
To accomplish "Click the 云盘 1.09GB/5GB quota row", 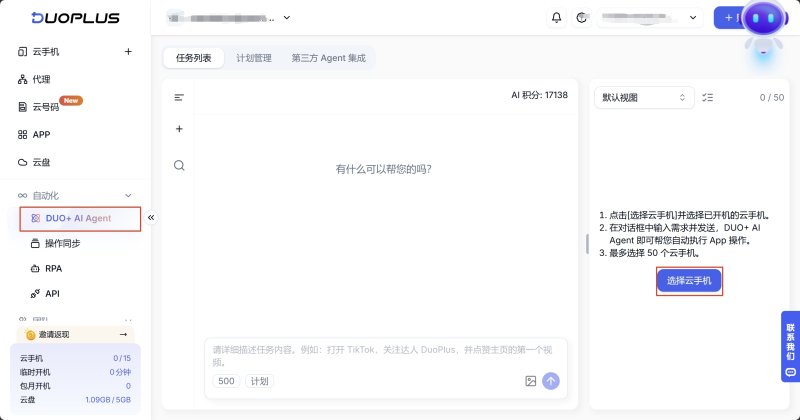I will (x=76, y=400).
